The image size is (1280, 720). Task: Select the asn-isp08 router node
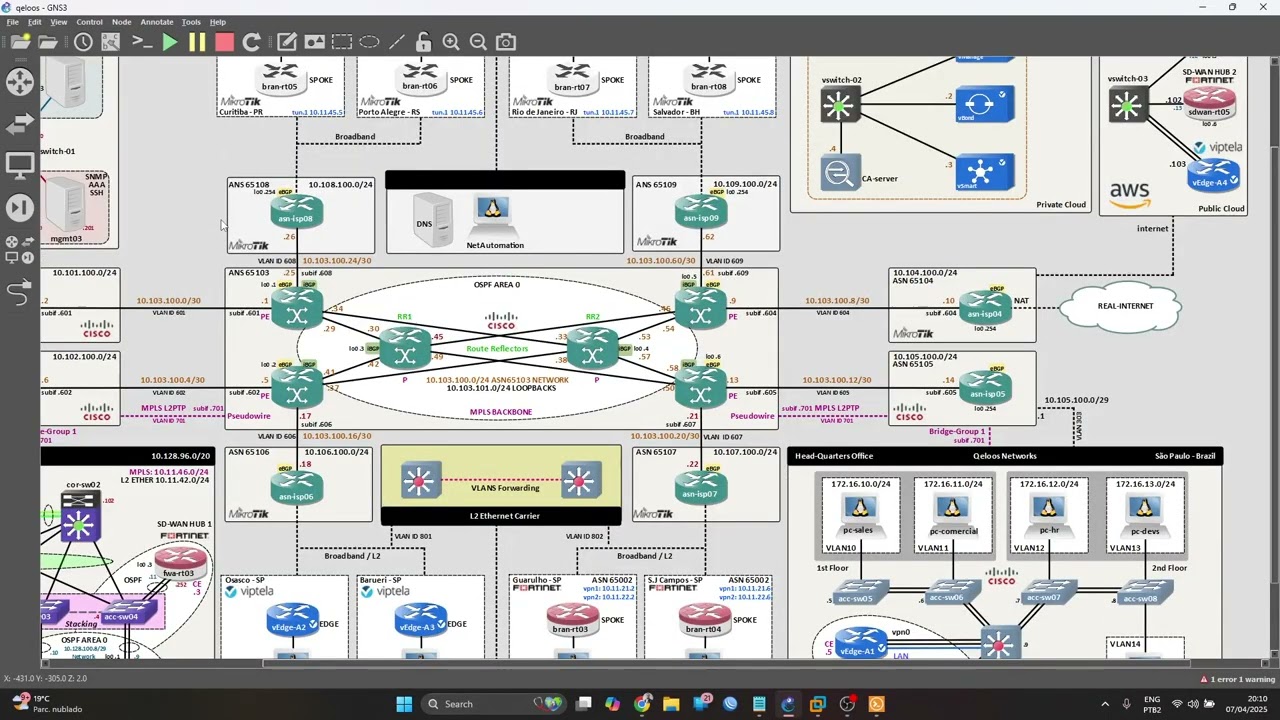(x=296, y=212)
